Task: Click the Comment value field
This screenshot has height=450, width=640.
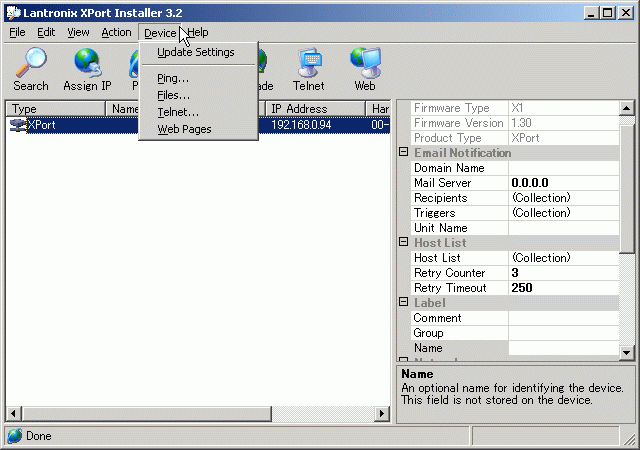Action: pyautogui.click(x=564, y=318)
